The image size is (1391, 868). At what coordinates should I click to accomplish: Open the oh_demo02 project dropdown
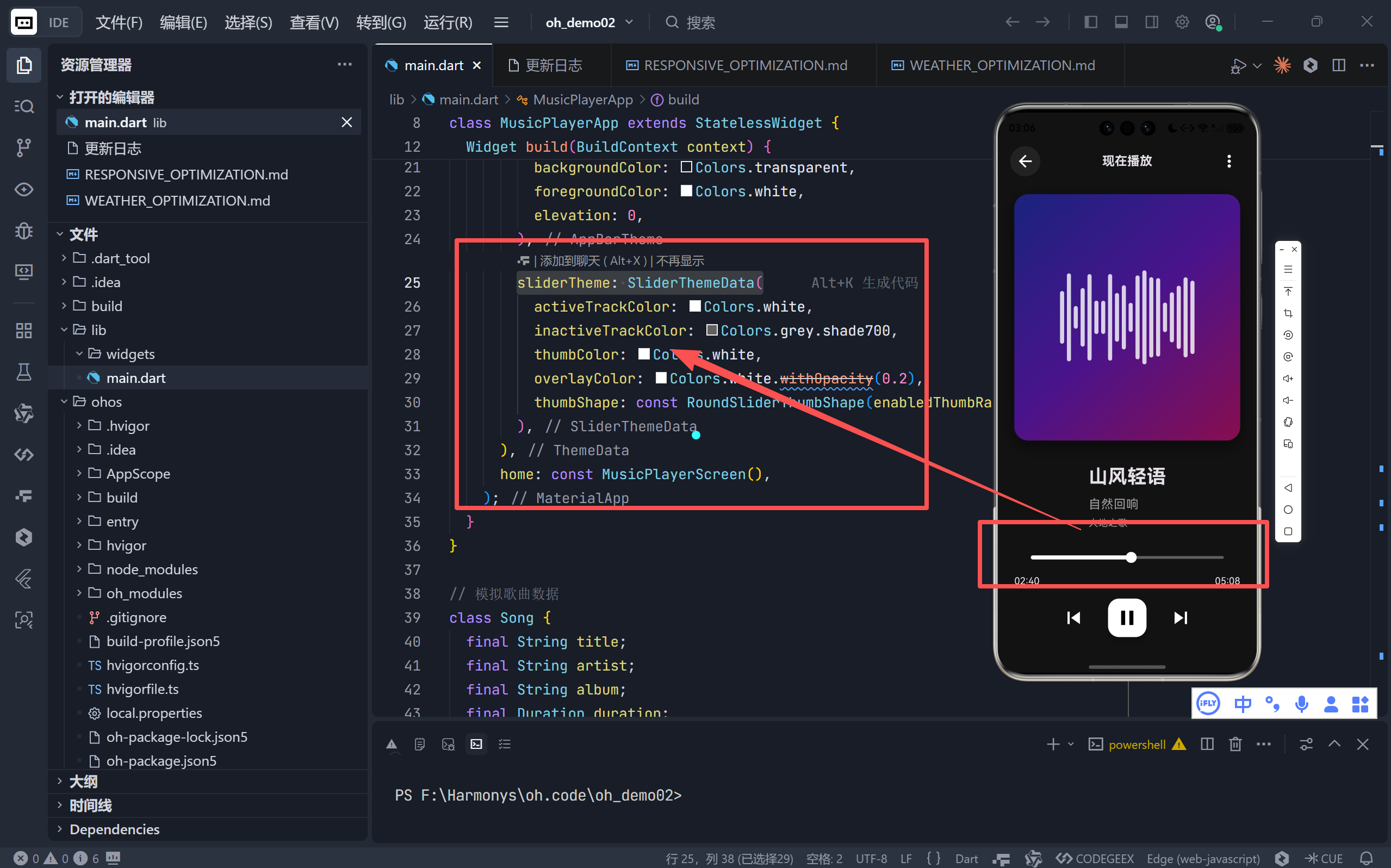coord(589,22)
